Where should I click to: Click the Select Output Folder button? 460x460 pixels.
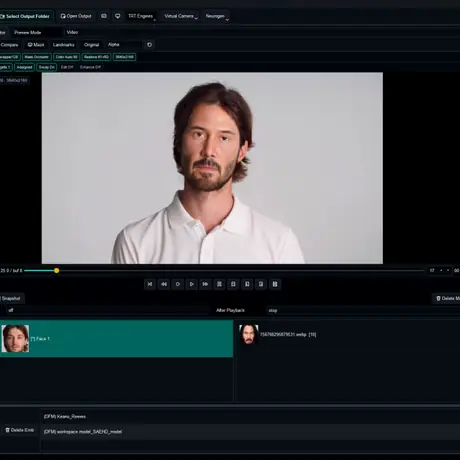26,16
